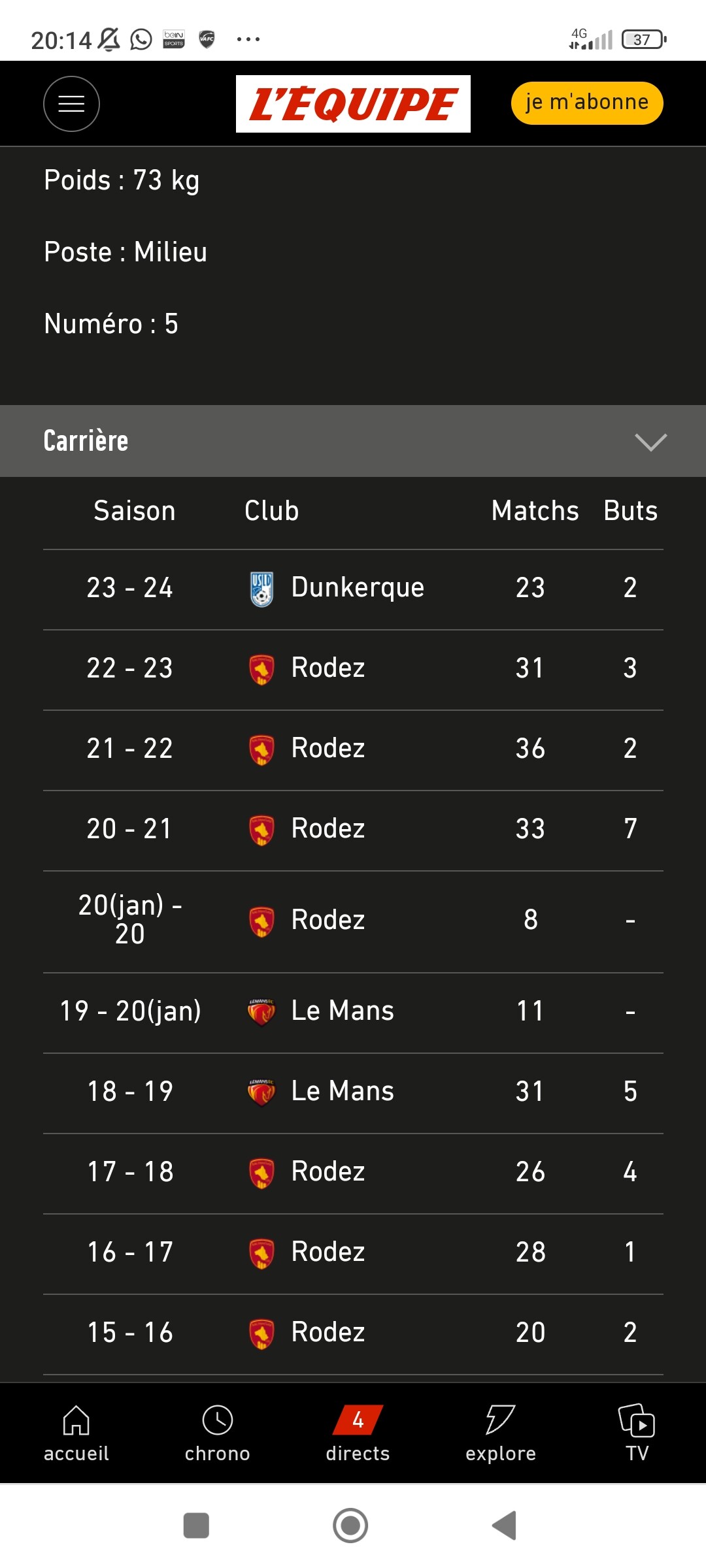Open Dunkerque club link

(358, 587)
